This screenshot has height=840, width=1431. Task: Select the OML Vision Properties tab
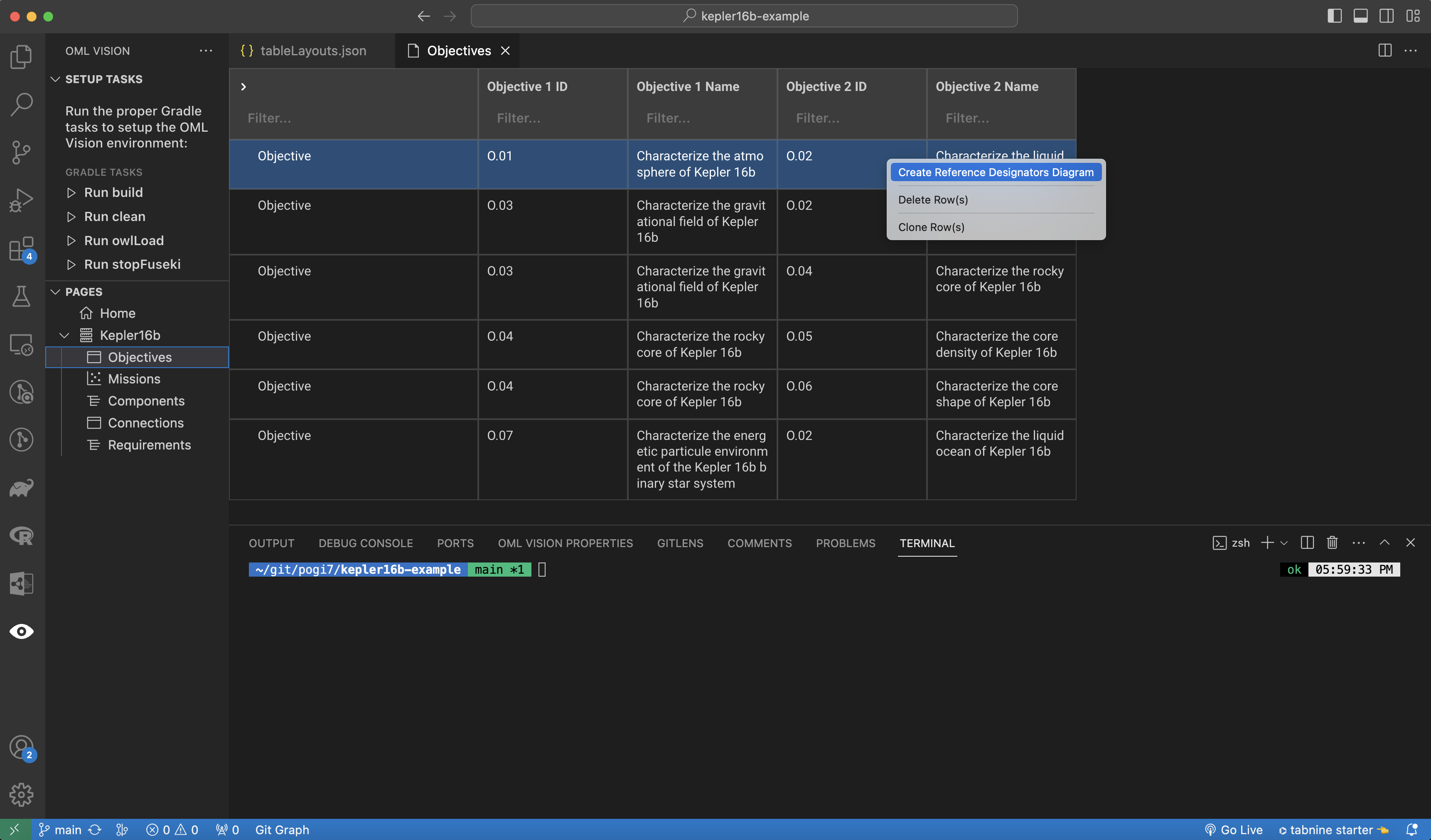tap(565, 543)
